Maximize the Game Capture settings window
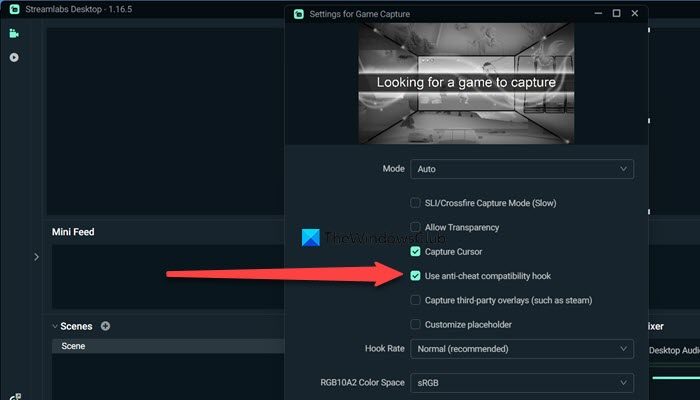This screenshot has width=700, height=400. 617,13
